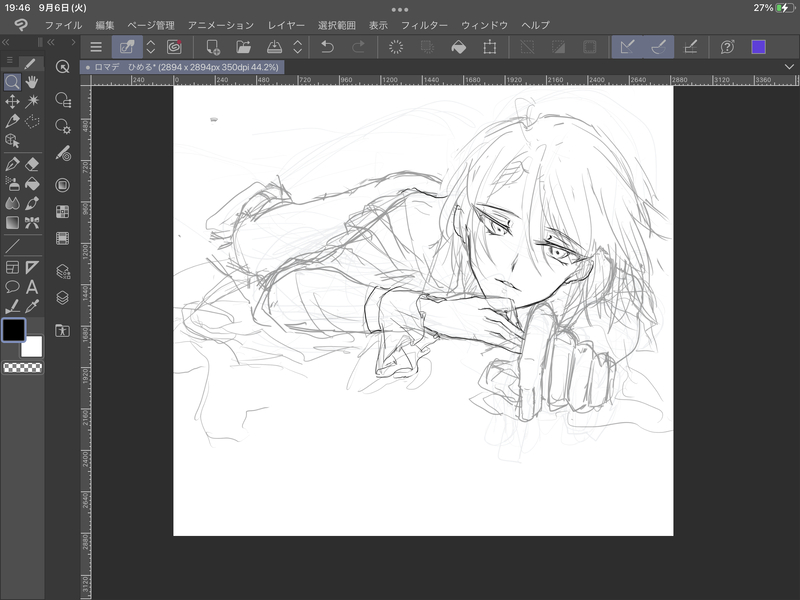The image size is (800, 600).
Task: Select the Fill bucket tool in tool palette
Action: pyautogui.click(x=32, y=184)
